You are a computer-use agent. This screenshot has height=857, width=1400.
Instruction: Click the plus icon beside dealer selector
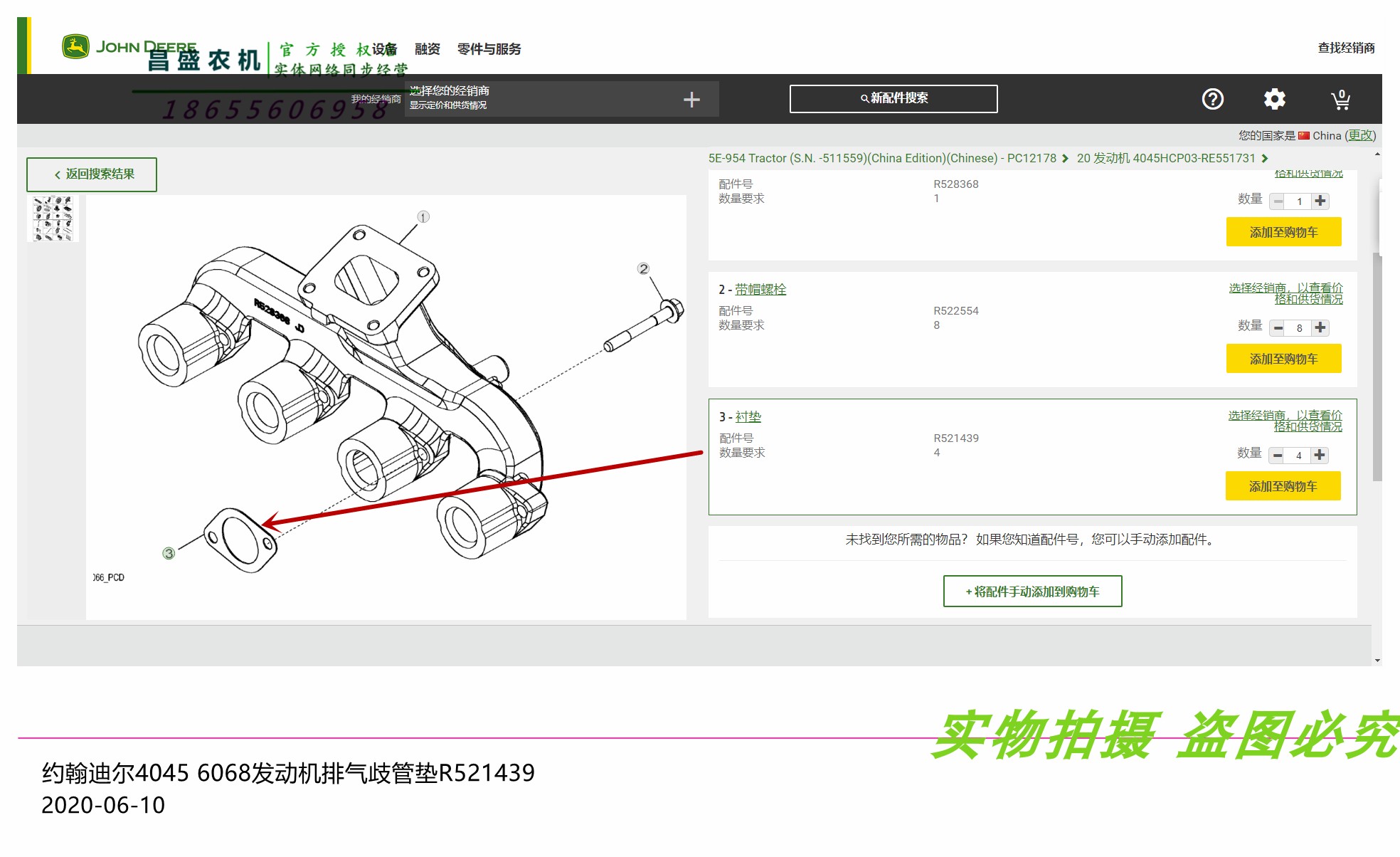pyautogui.click(x=691, y=100)
